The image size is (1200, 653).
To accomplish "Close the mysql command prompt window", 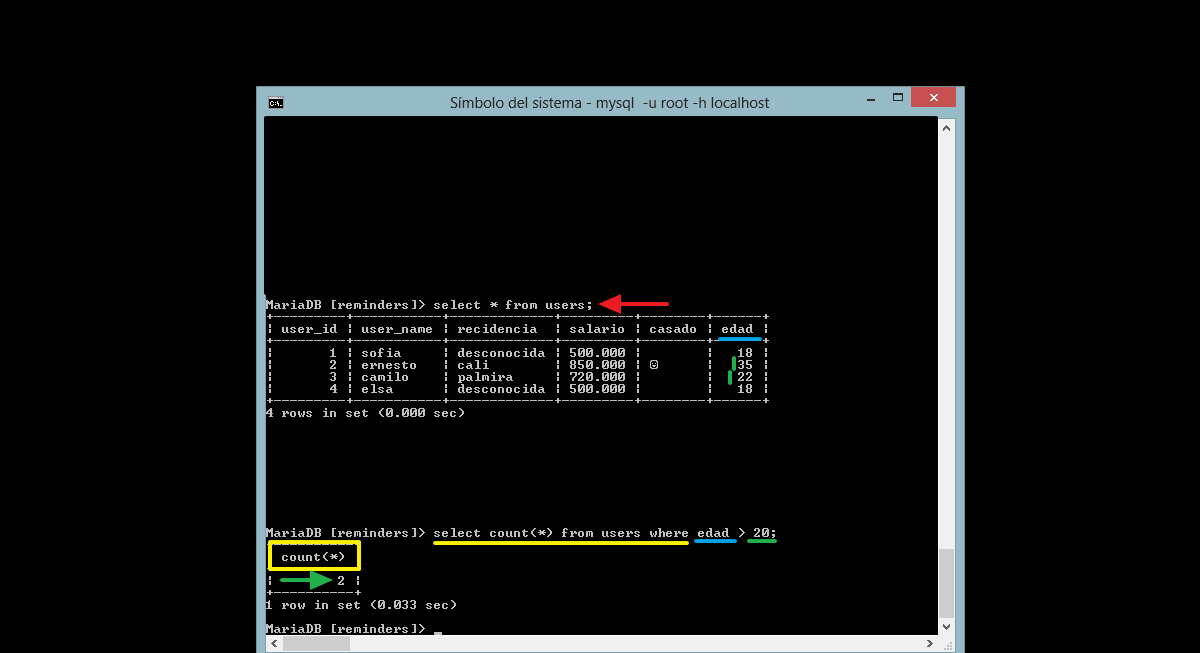I will tap(933, 98).
